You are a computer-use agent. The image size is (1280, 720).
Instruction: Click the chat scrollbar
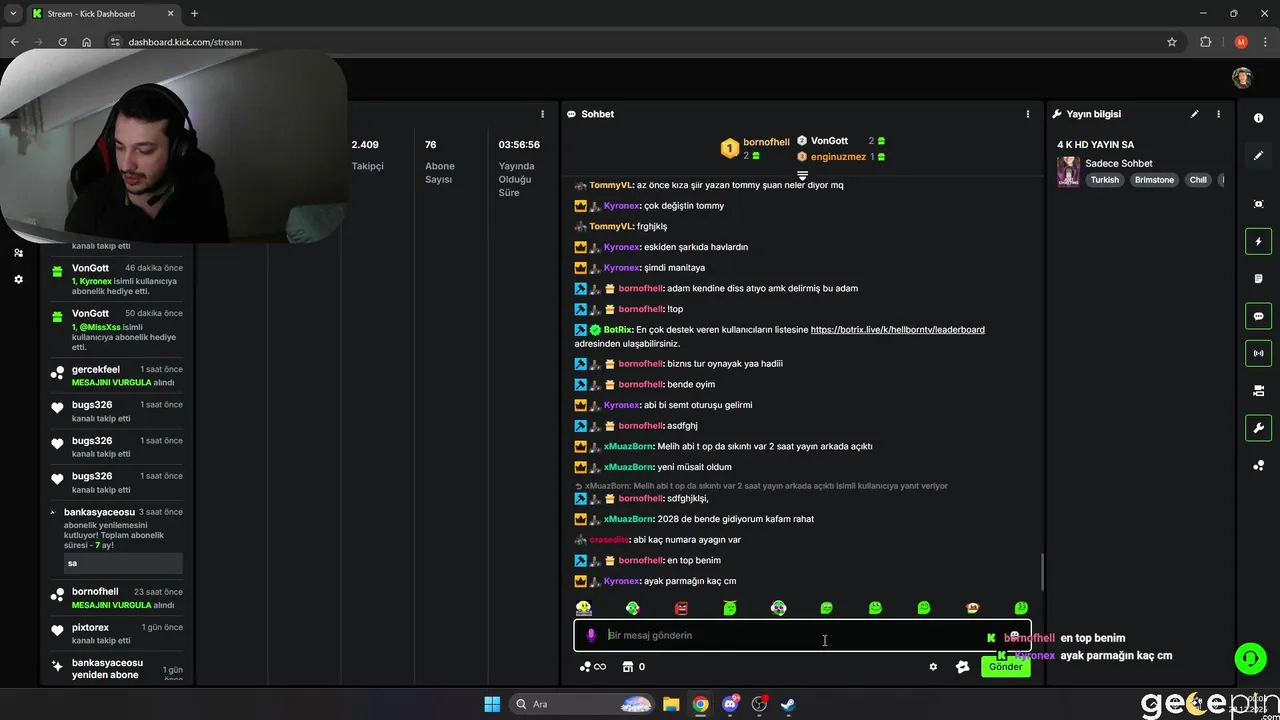(x=1043, y=572)
